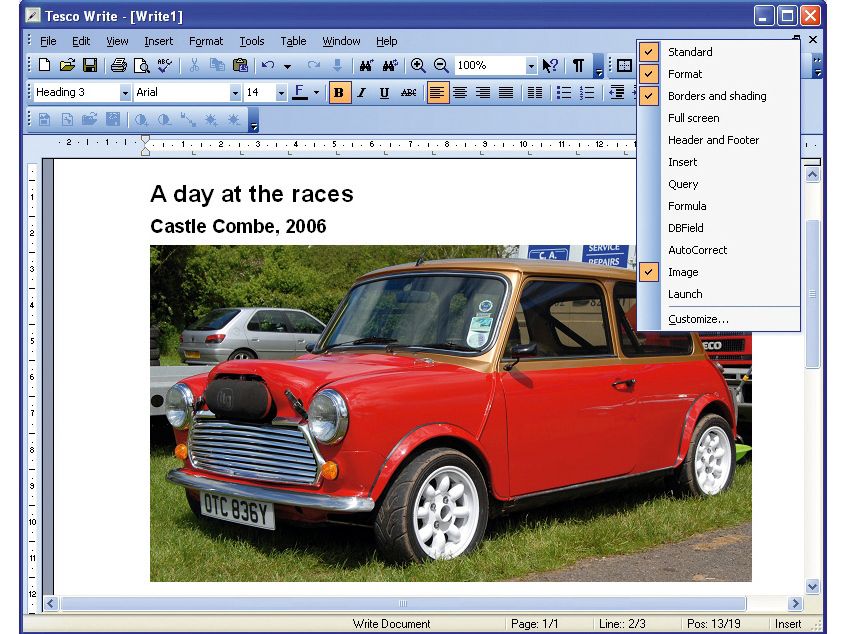
Task: Expand Standard toolbar options arrow
Action: pyautogui.click(x=598, y=66)
